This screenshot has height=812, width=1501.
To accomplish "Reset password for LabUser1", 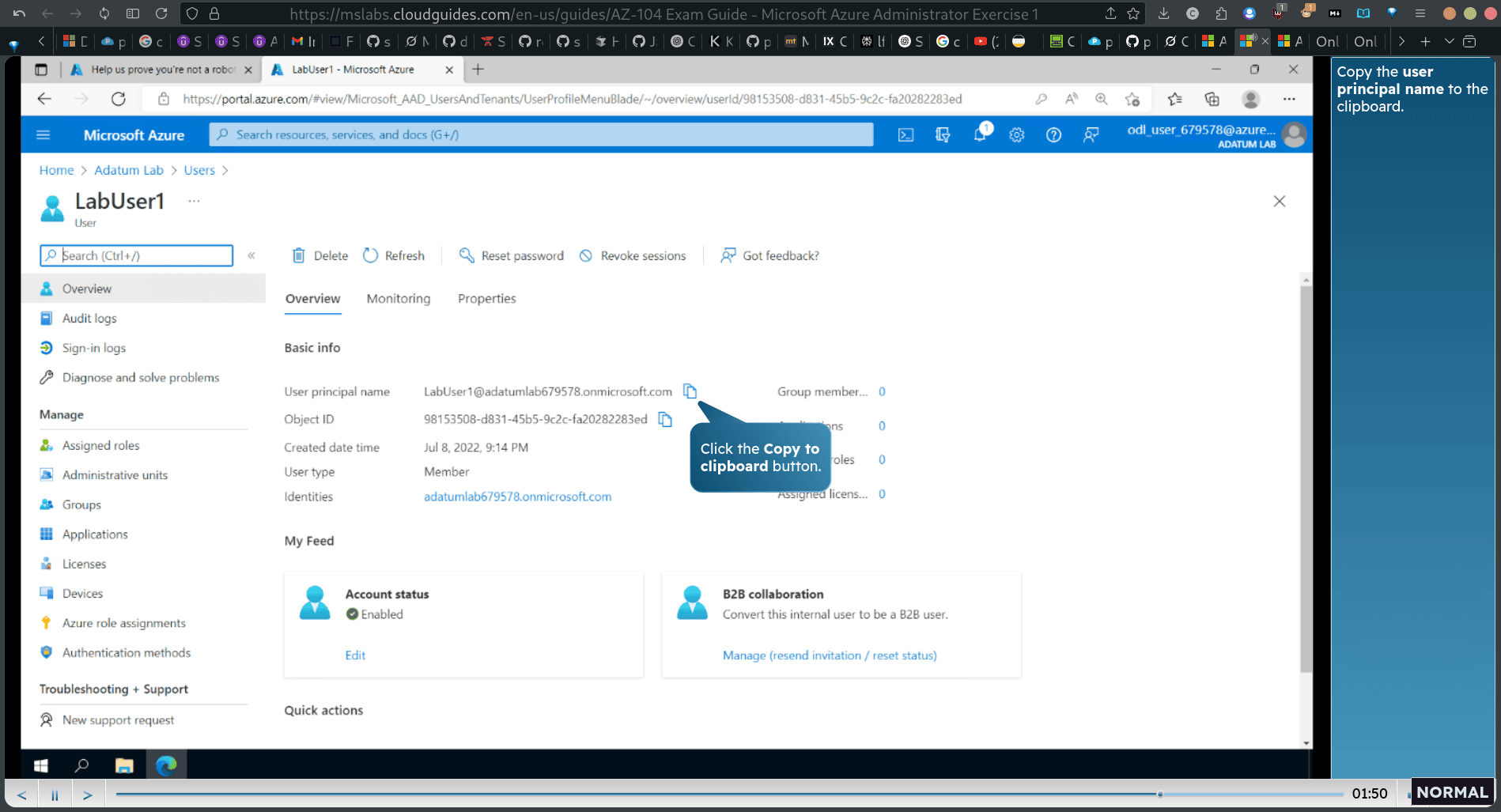I will 512,255.
